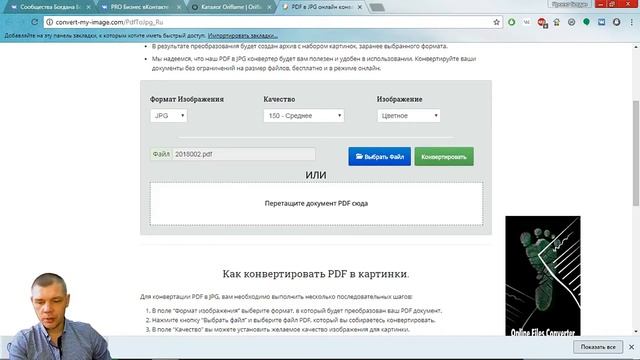
Task: Click the green 'Конвертировать' button
Action: pos(444,156)
